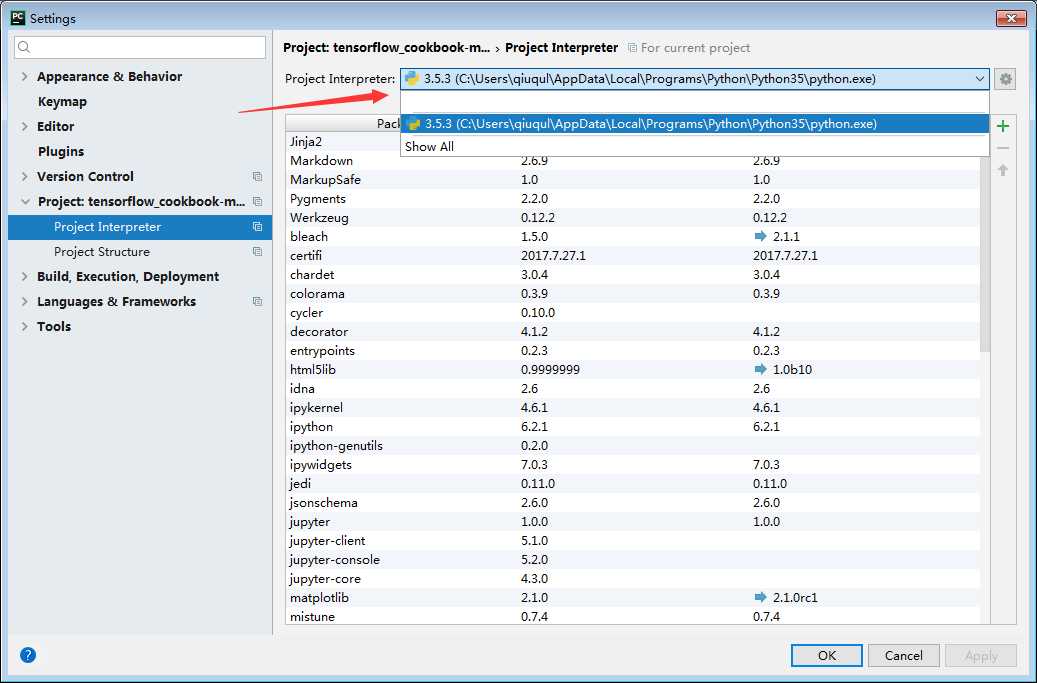Click the upgrade arrow icon next to bleach 2.1.1
This screenshot has width=1037, height=683.
760,236
